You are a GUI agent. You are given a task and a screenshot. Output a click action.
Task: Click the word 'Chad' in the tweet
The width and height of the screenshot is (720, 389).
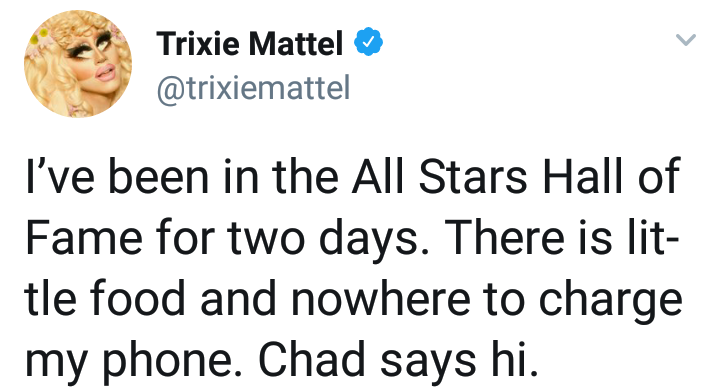pos(312,360)
